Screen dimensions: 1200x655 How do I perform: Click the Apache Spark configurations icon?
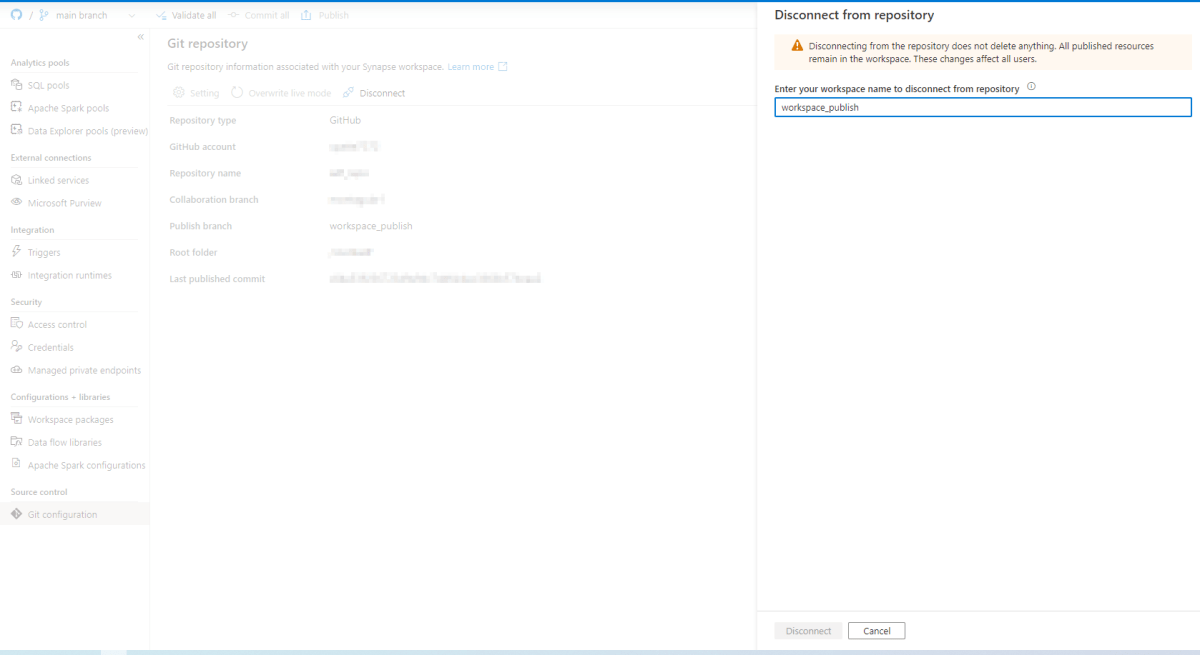coord(16,465)
